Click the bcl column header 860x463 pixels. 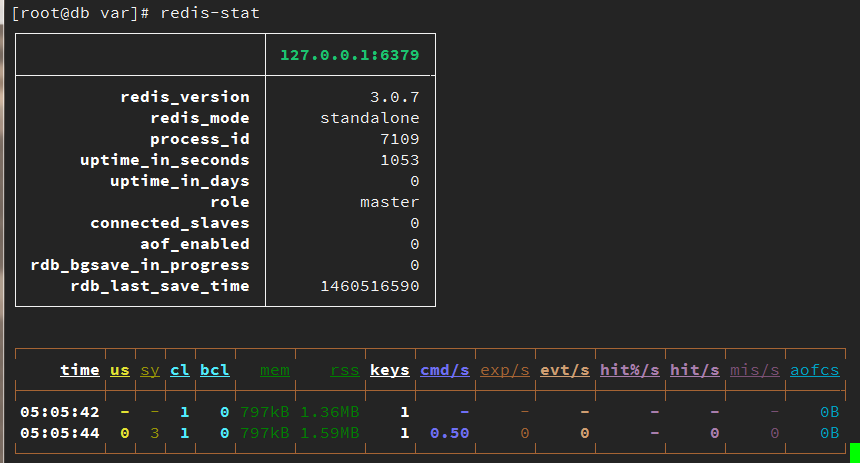pyautogui.click(x=214, y=370)
